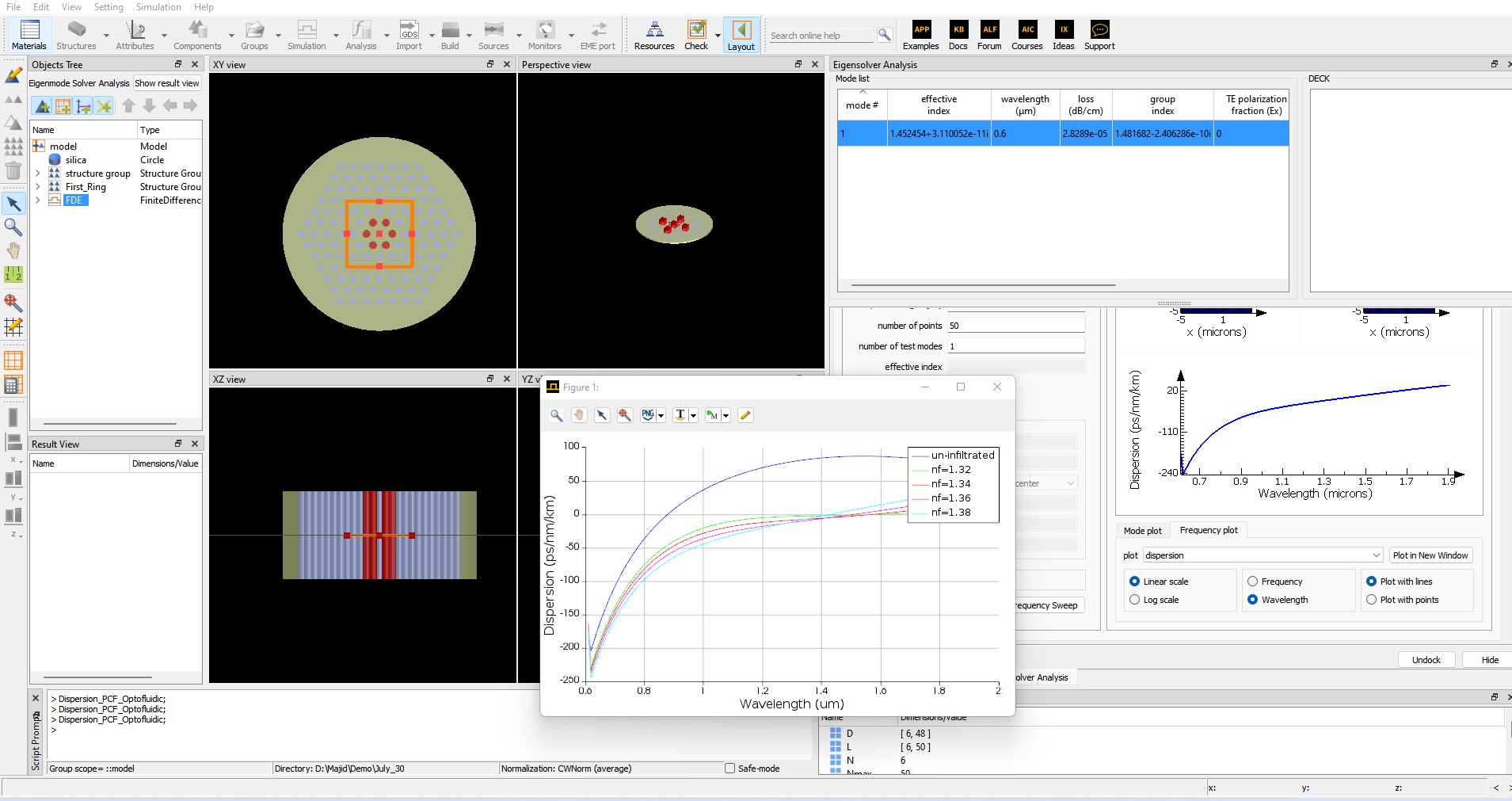Click the Mode list horizontal scrollbar
The width and height of the screenshot is (1512, 801).
983,285
